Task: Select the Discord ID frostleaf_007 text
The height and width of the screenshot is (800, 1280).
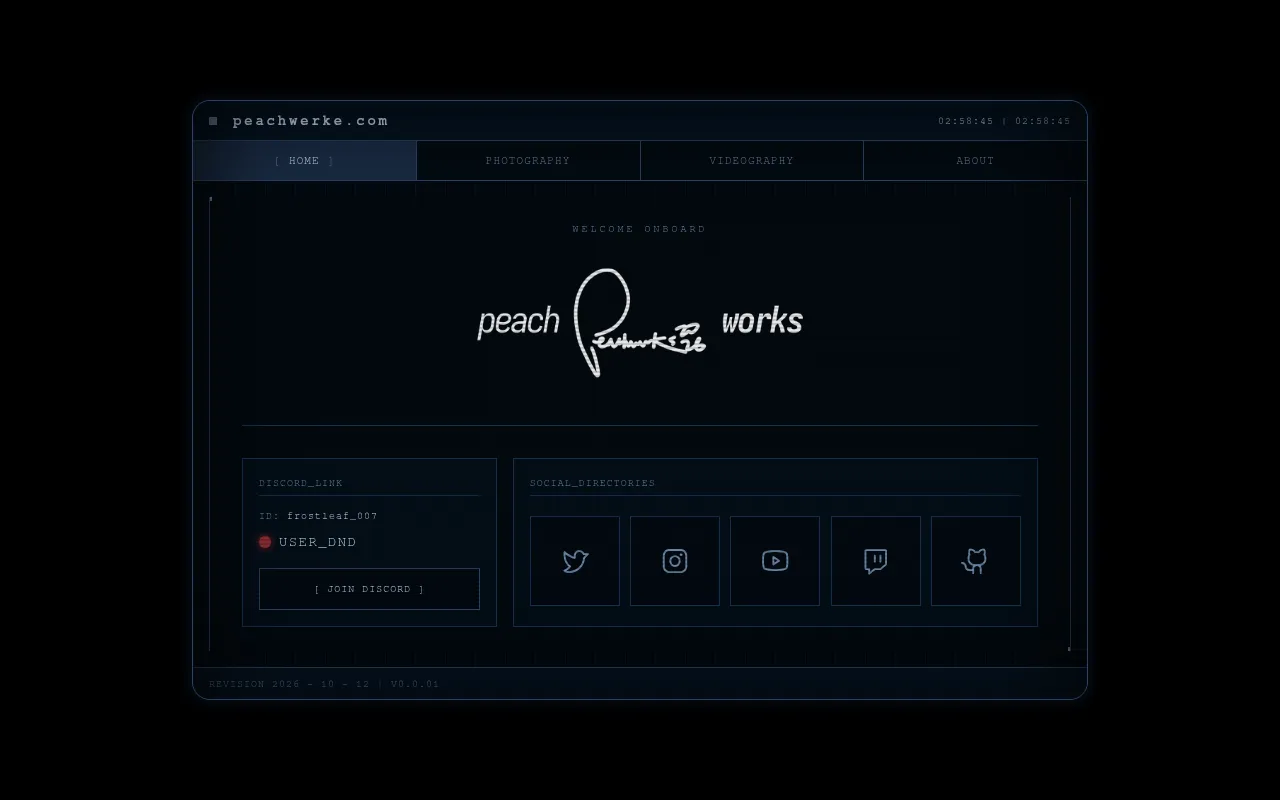Action: 332,516
